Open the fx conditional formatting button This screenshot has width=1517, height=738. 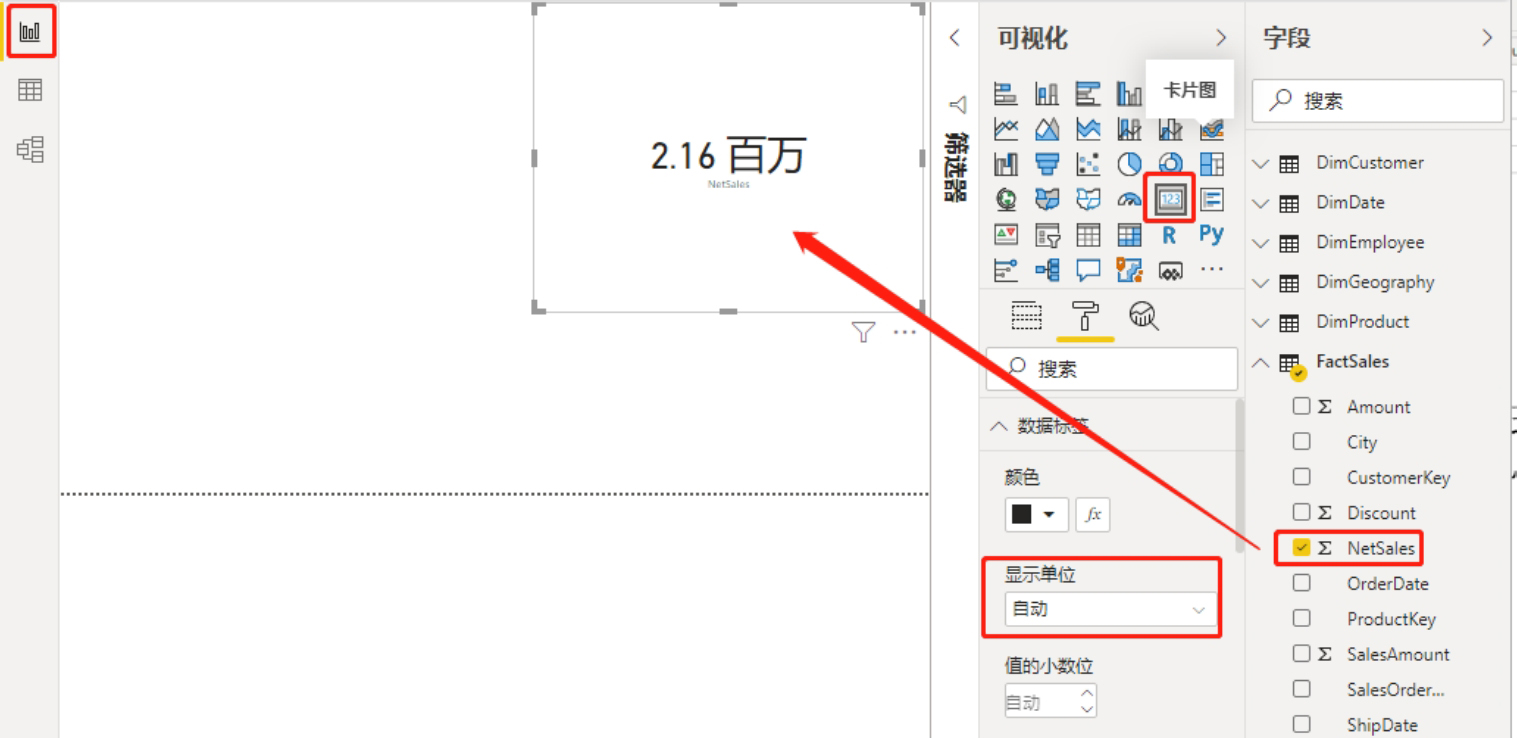click(1093, 514)
